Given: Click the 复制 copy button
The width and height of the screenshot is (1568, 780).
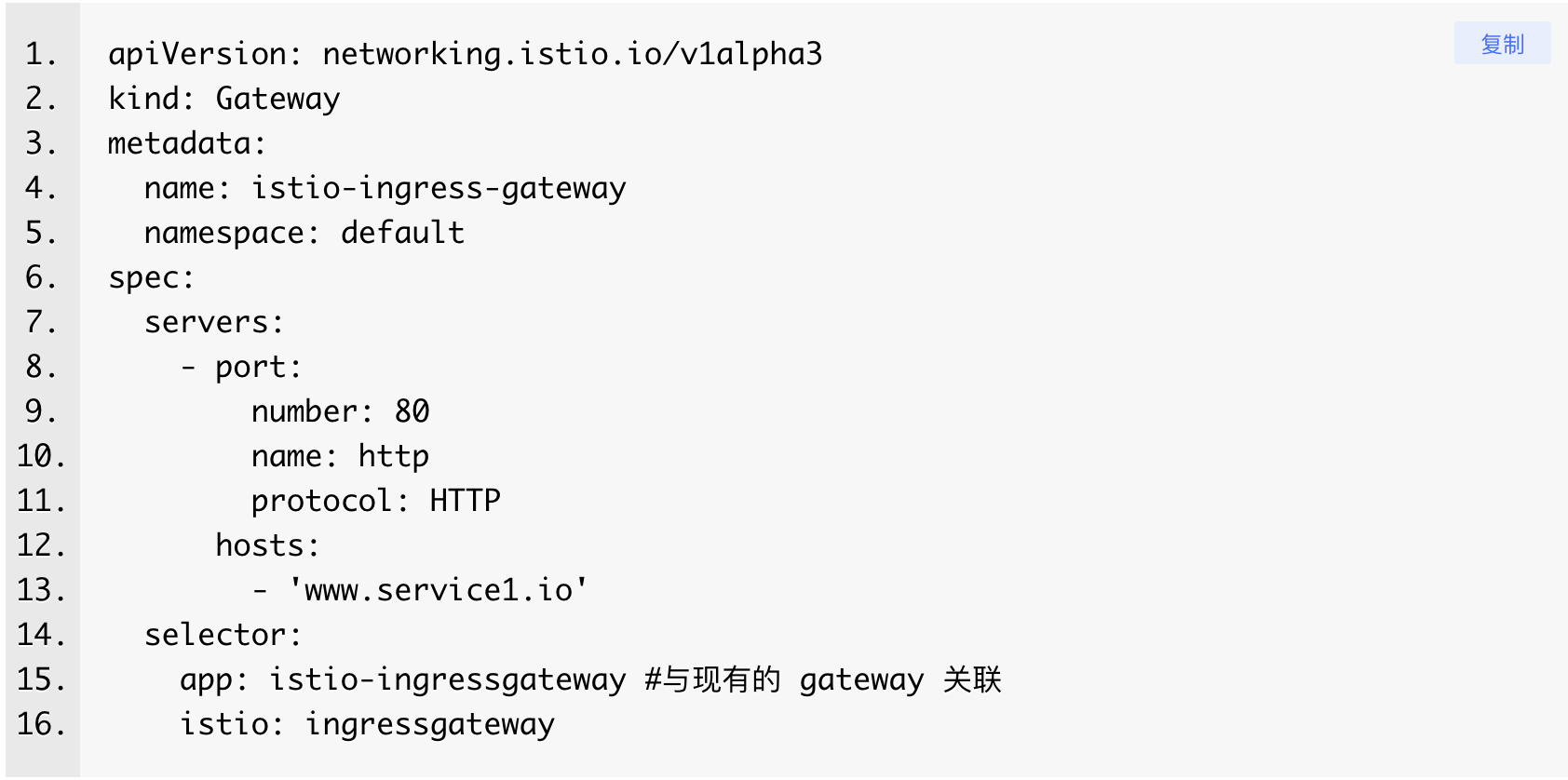Looking at the screenshot, I should (1502, 44).
